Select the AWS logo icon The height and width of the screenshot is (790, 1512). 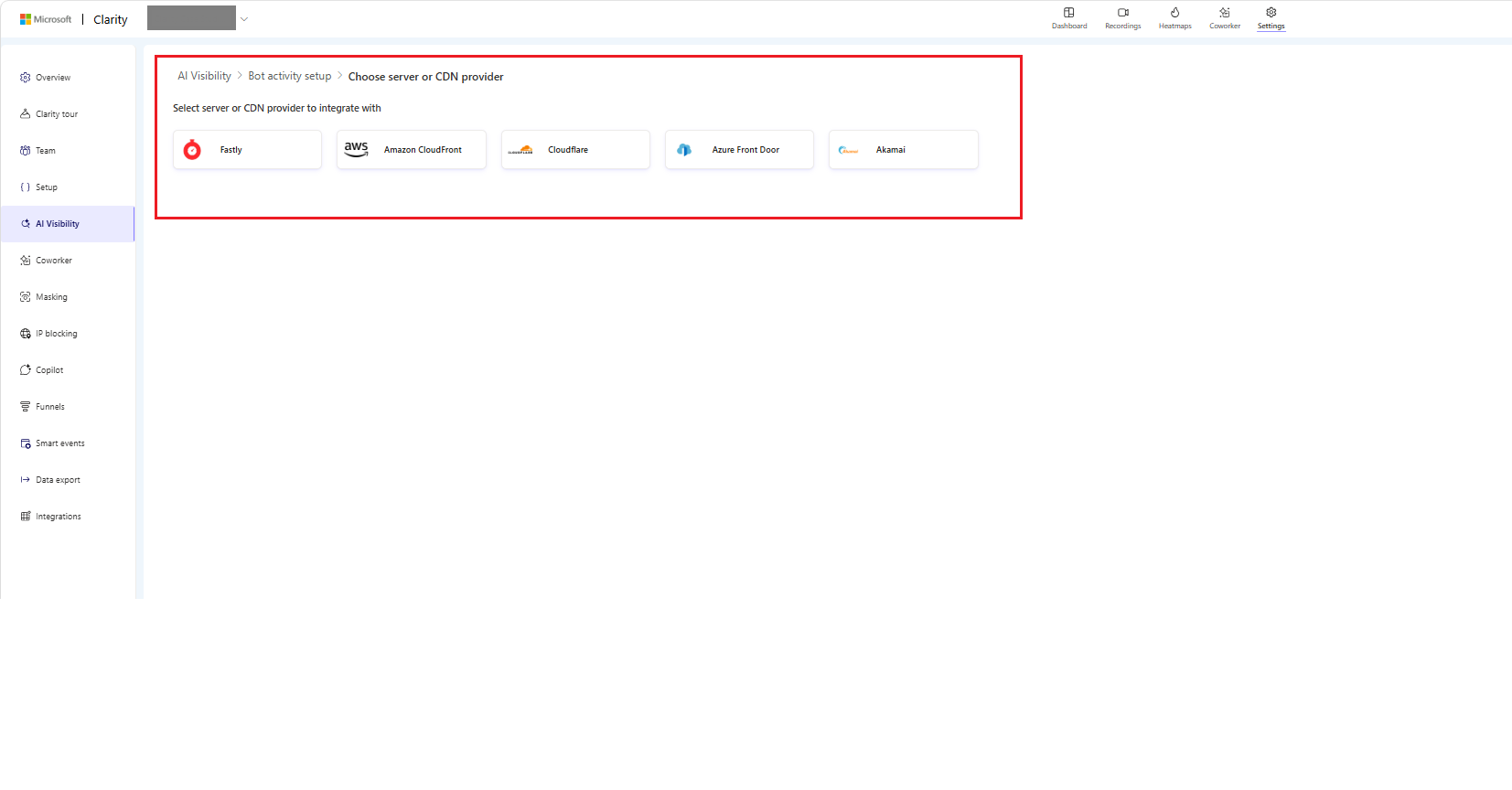356,150
